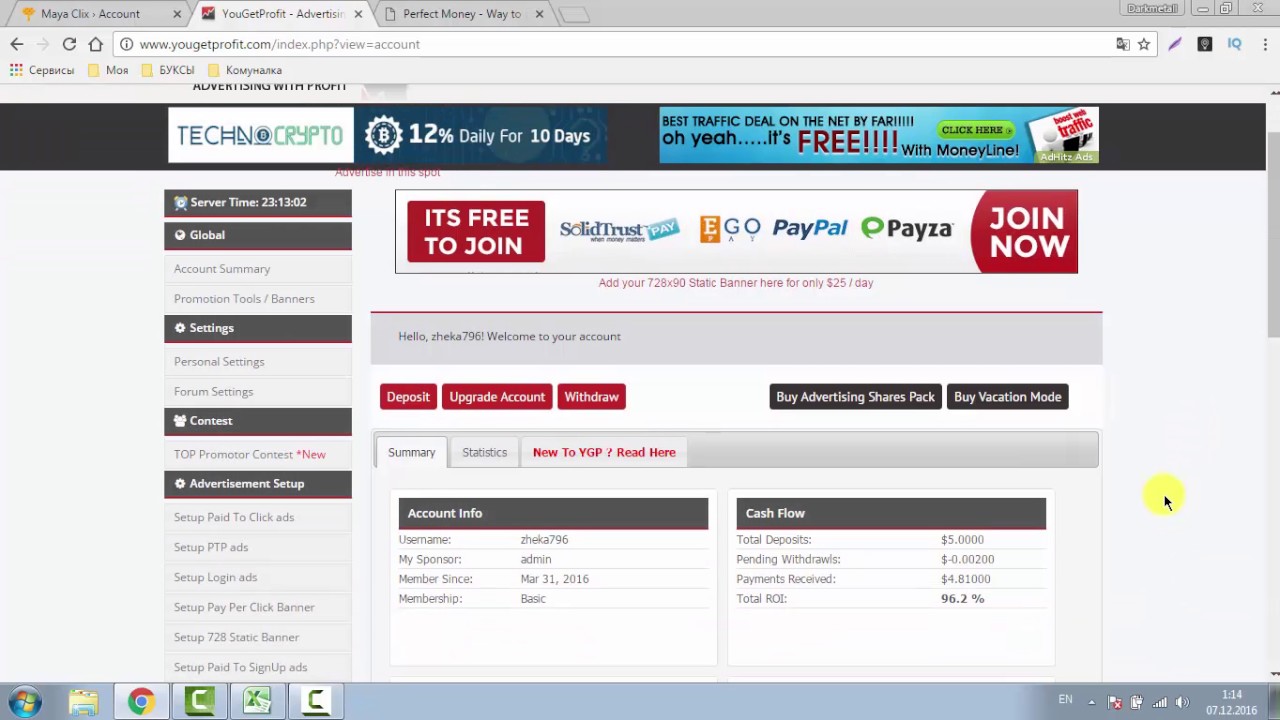Click the Withdraw button
The width and height of the screenshot is (1280, 720).
(591, 397)
